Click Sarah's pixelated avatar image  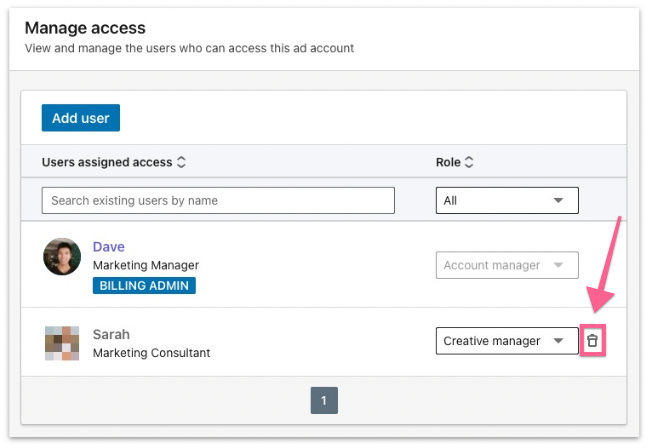click(62, 343)
